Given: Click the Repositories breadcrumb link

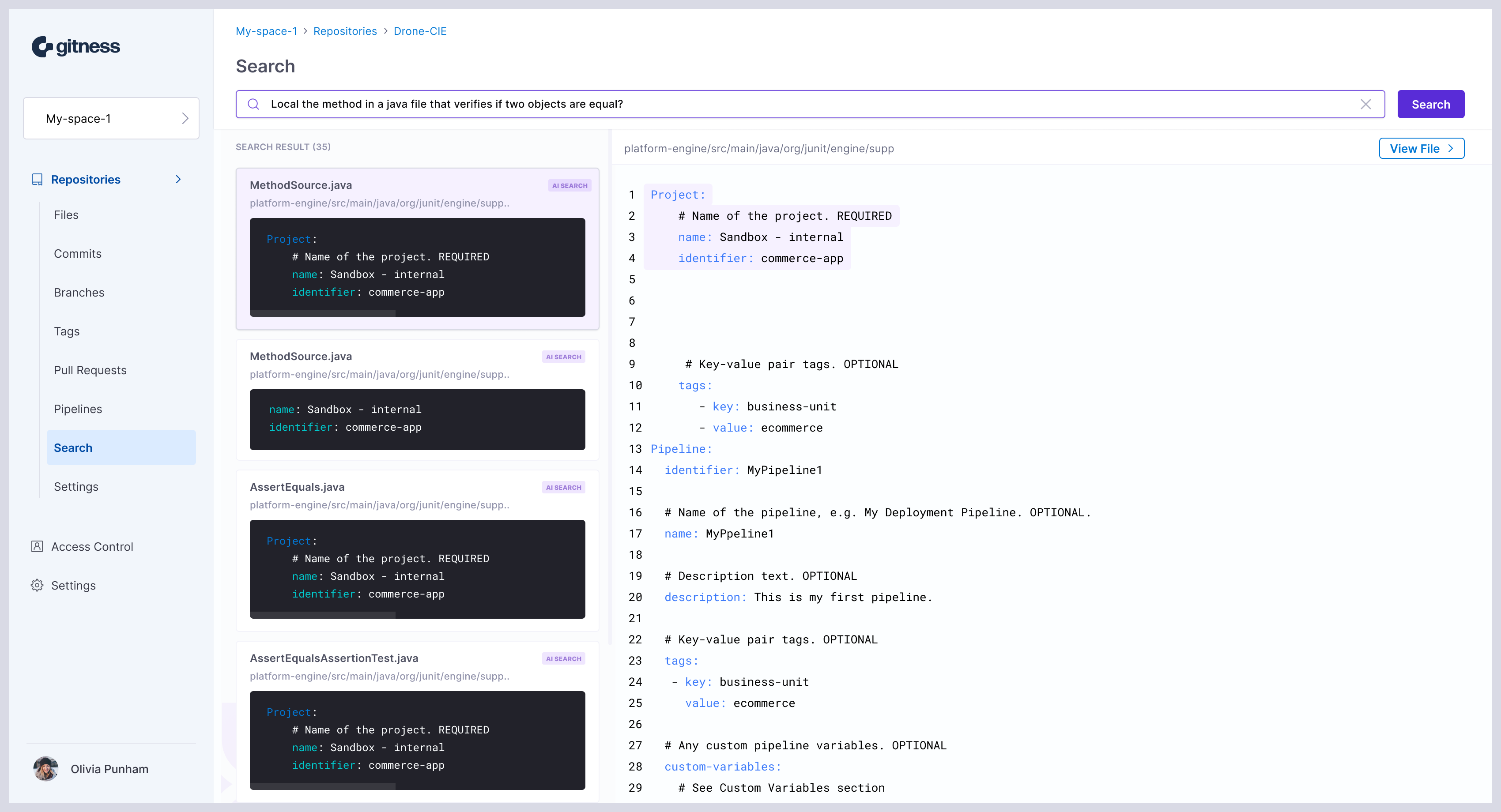Looking at the screenshot, I should coord(345,31).
